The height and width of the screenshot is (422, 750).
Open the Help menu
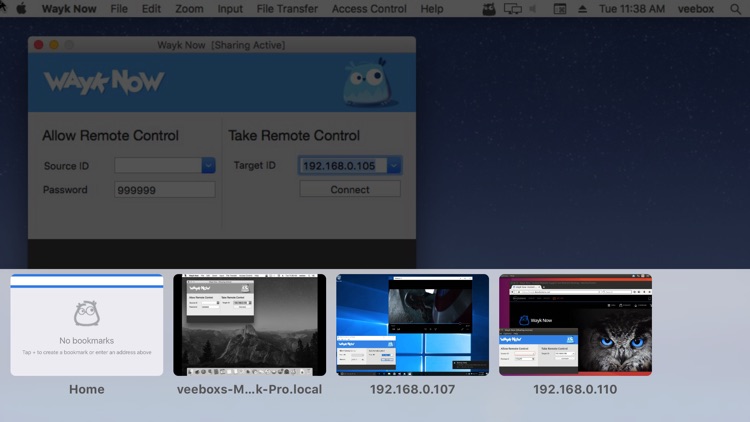coord(431,9)
